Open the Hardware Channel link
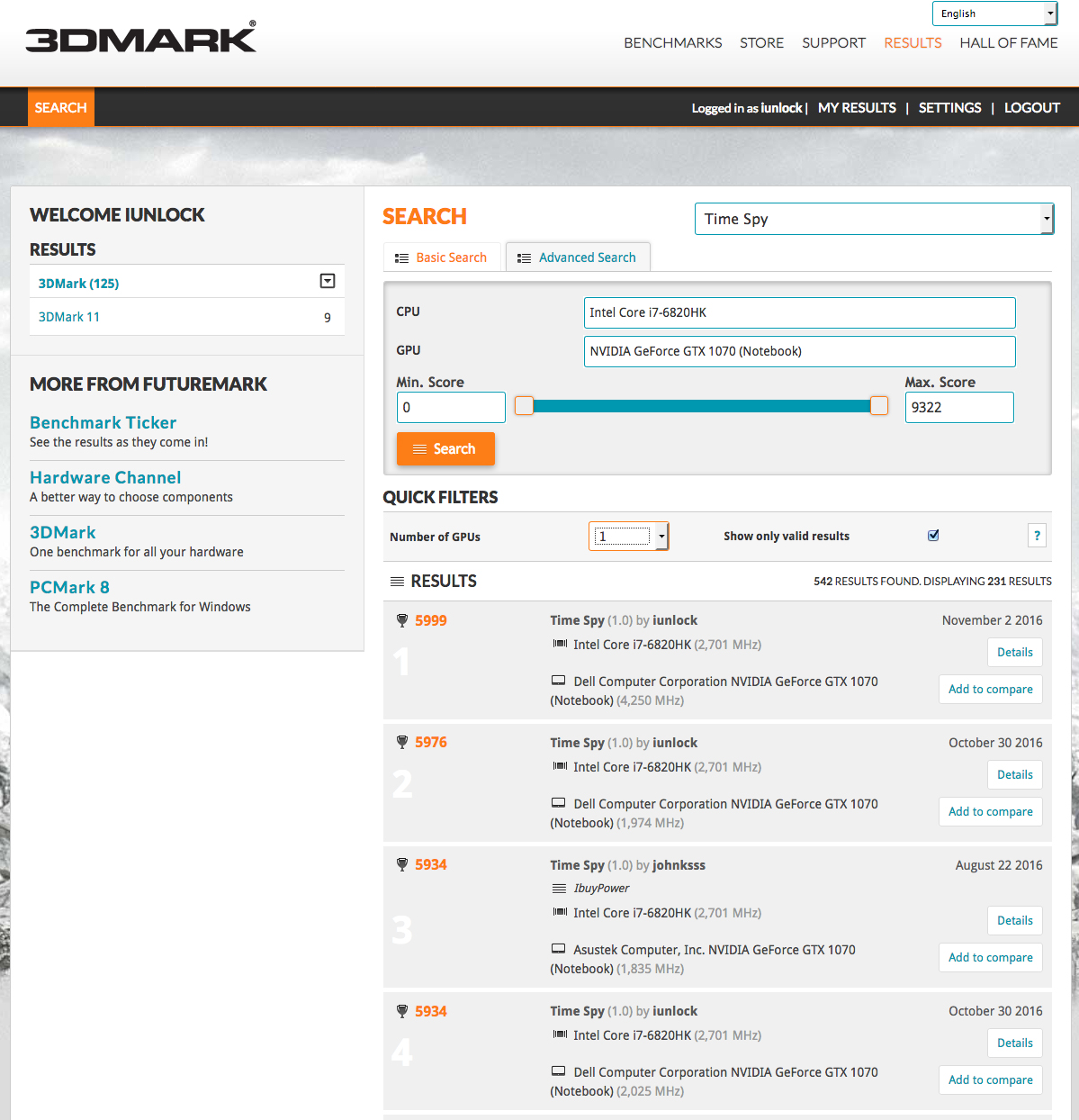 105,477
